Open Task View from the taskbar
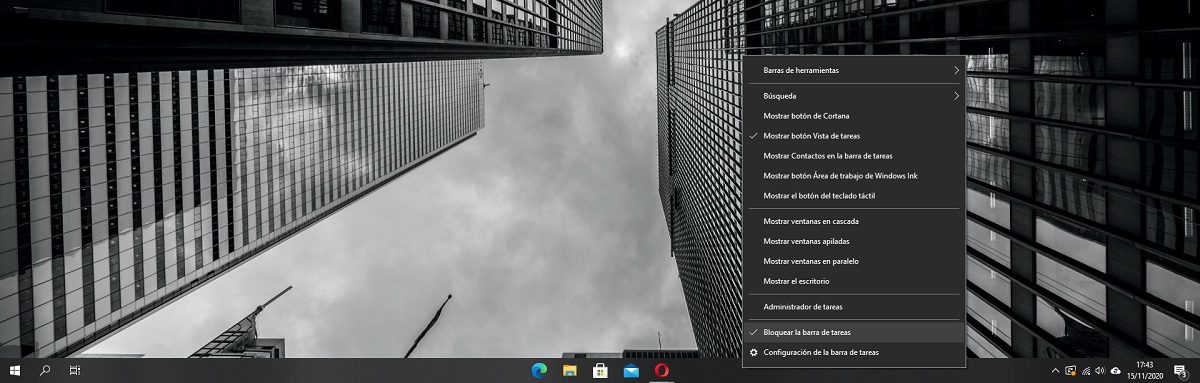This screenshot has width=1200, height=383. coord(75,371)
